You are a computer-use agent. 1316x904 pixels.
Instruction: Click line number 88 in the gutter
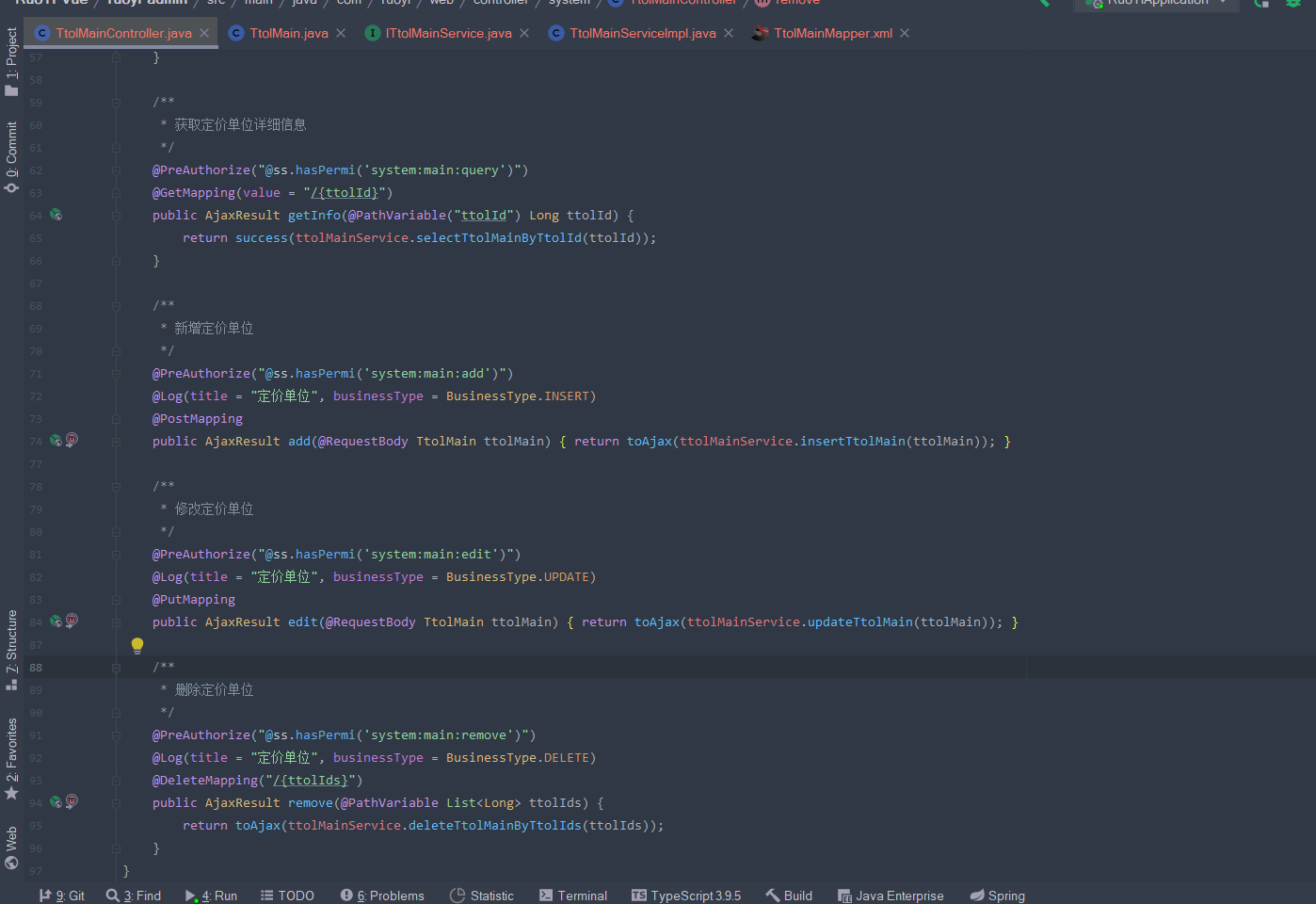click(36, 667)
